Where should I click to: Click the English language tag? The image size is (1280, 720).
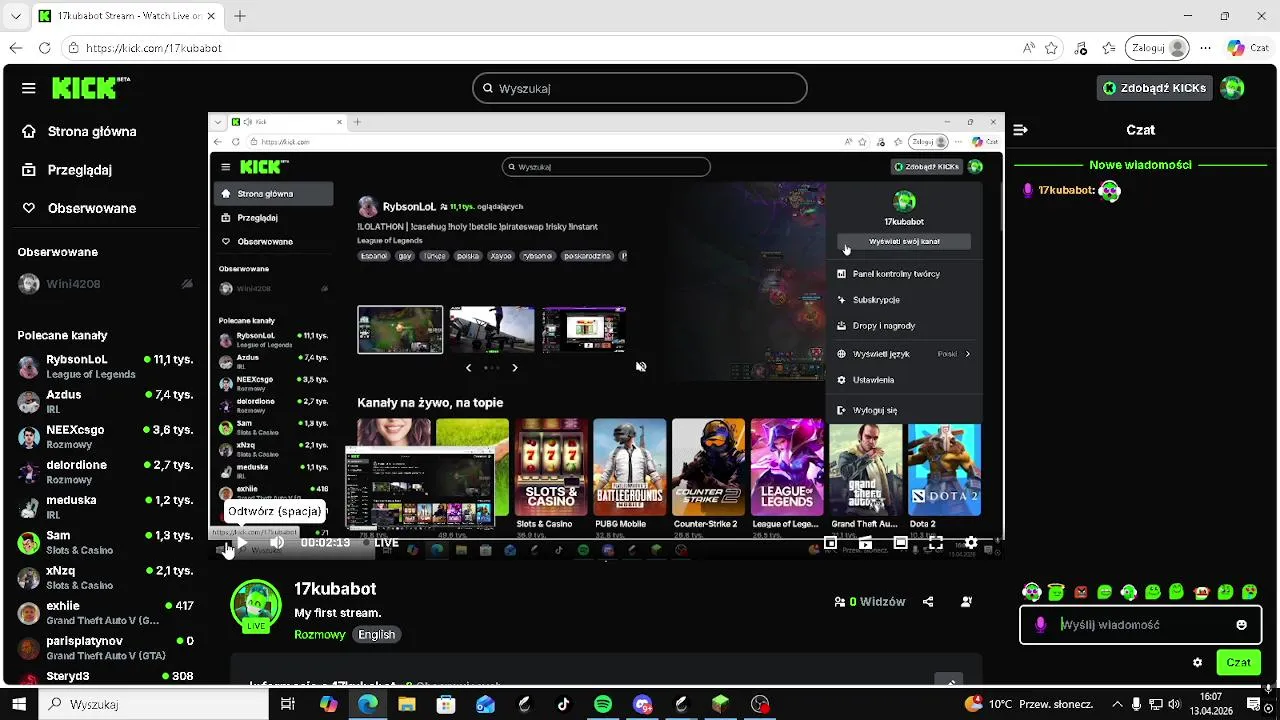(377, 634)
